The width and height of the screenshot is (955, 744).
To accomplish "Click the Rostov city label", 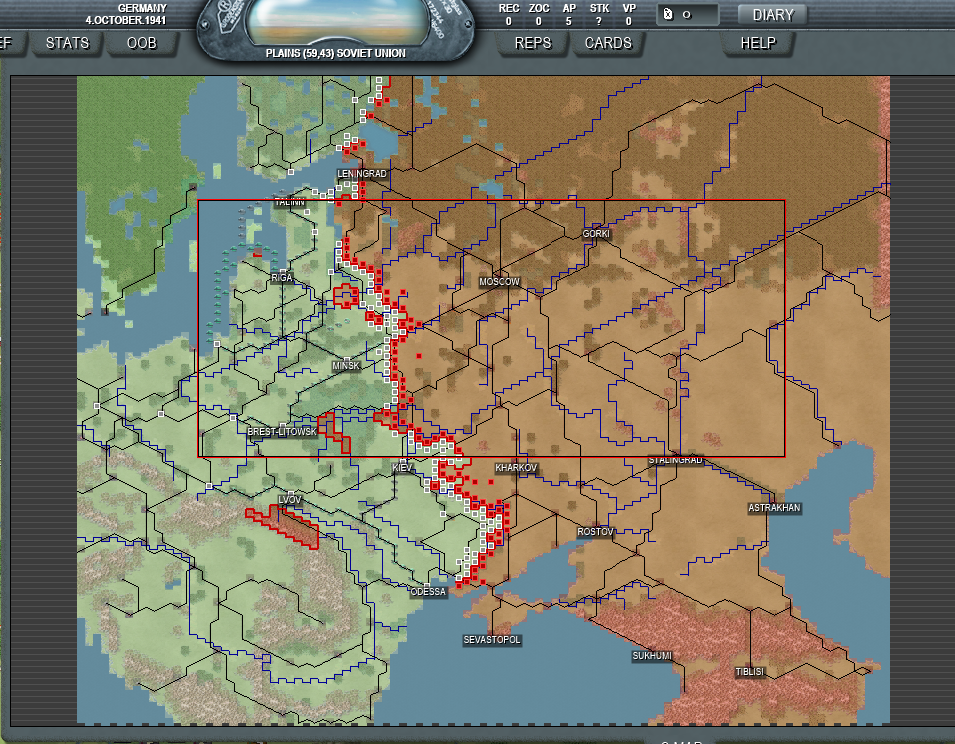I will [x=595, y=532].
